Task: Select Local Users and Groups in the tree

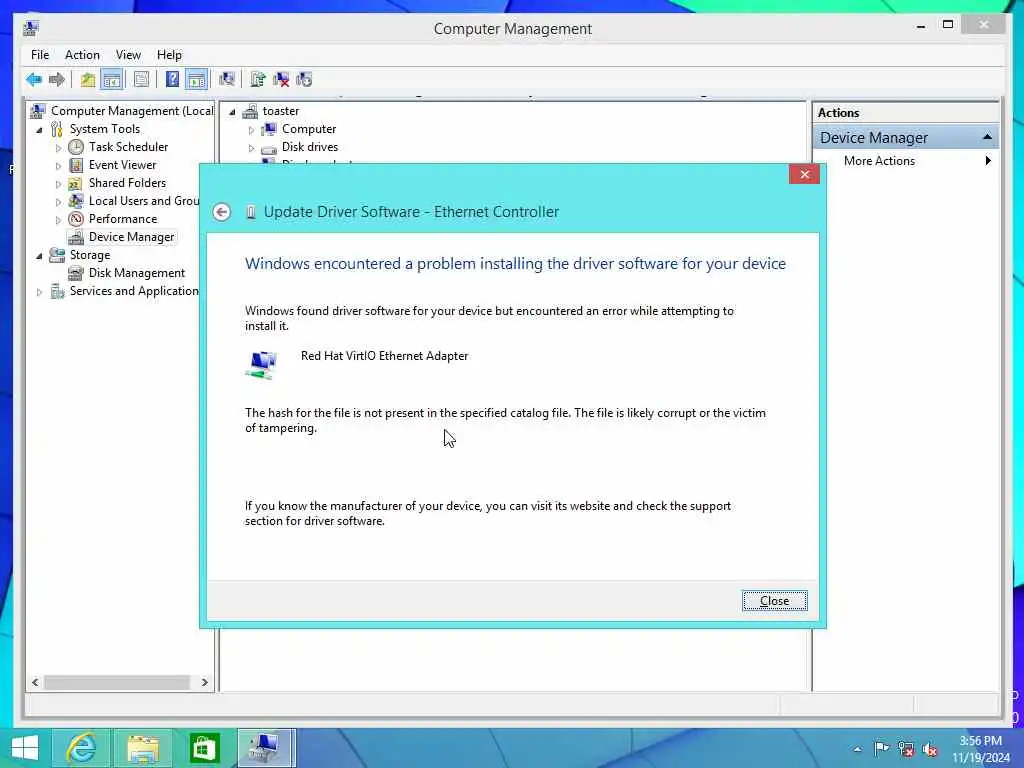Action: click(144, 201)
